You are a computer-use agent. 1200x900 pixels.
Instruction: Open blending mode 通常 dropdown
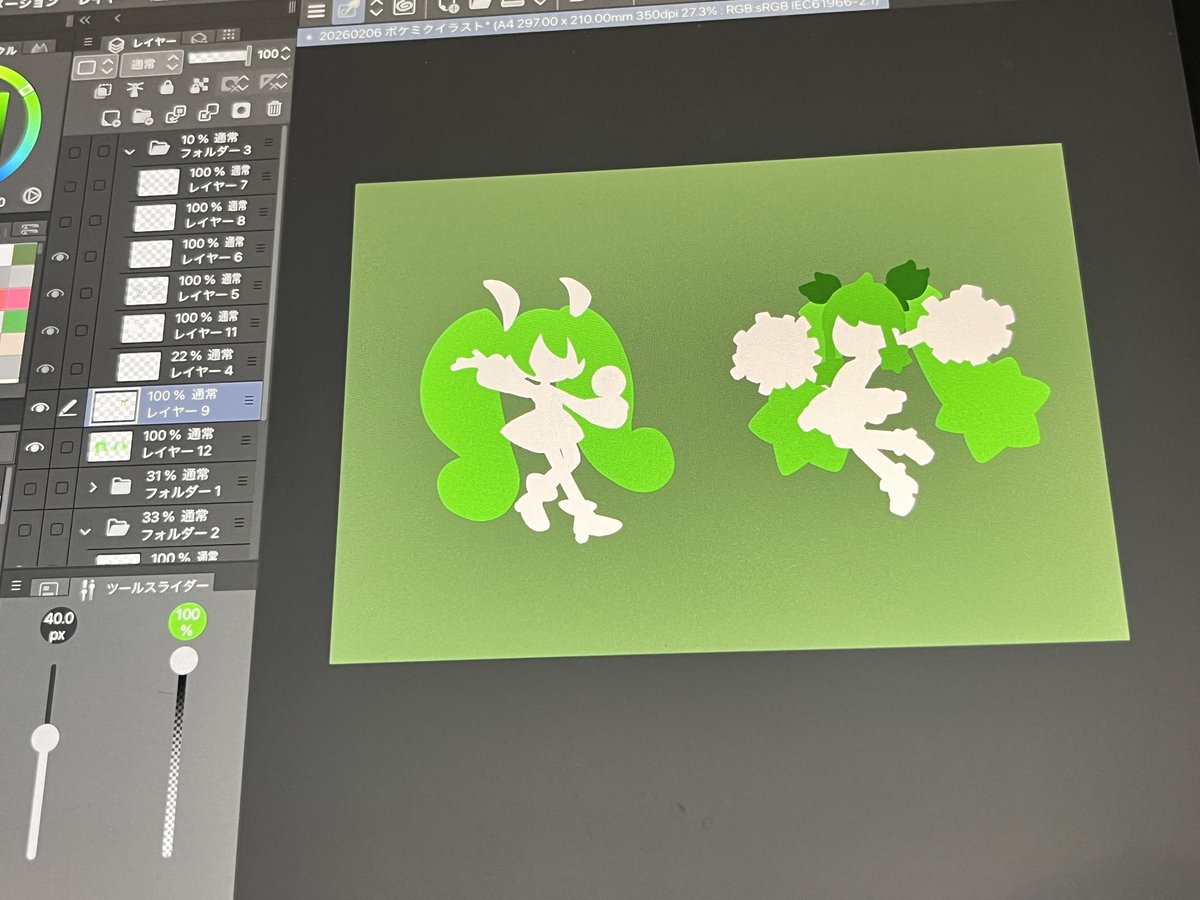pyautogui.click(x=151, y=64)
